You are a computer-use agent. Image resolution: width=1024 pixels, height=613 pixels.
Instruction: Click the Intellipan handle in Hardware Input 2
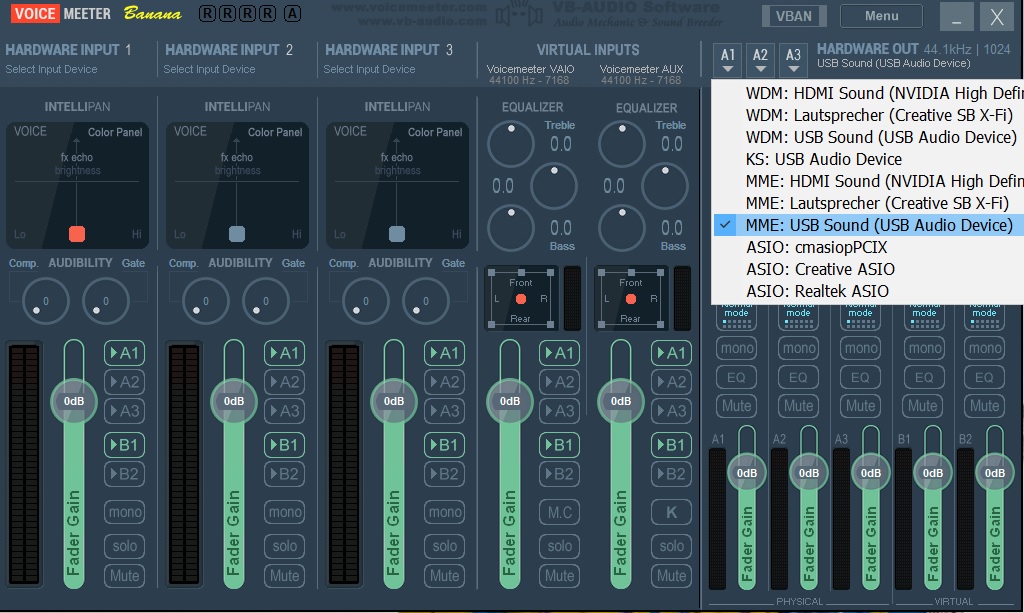(x=237, y=234)
